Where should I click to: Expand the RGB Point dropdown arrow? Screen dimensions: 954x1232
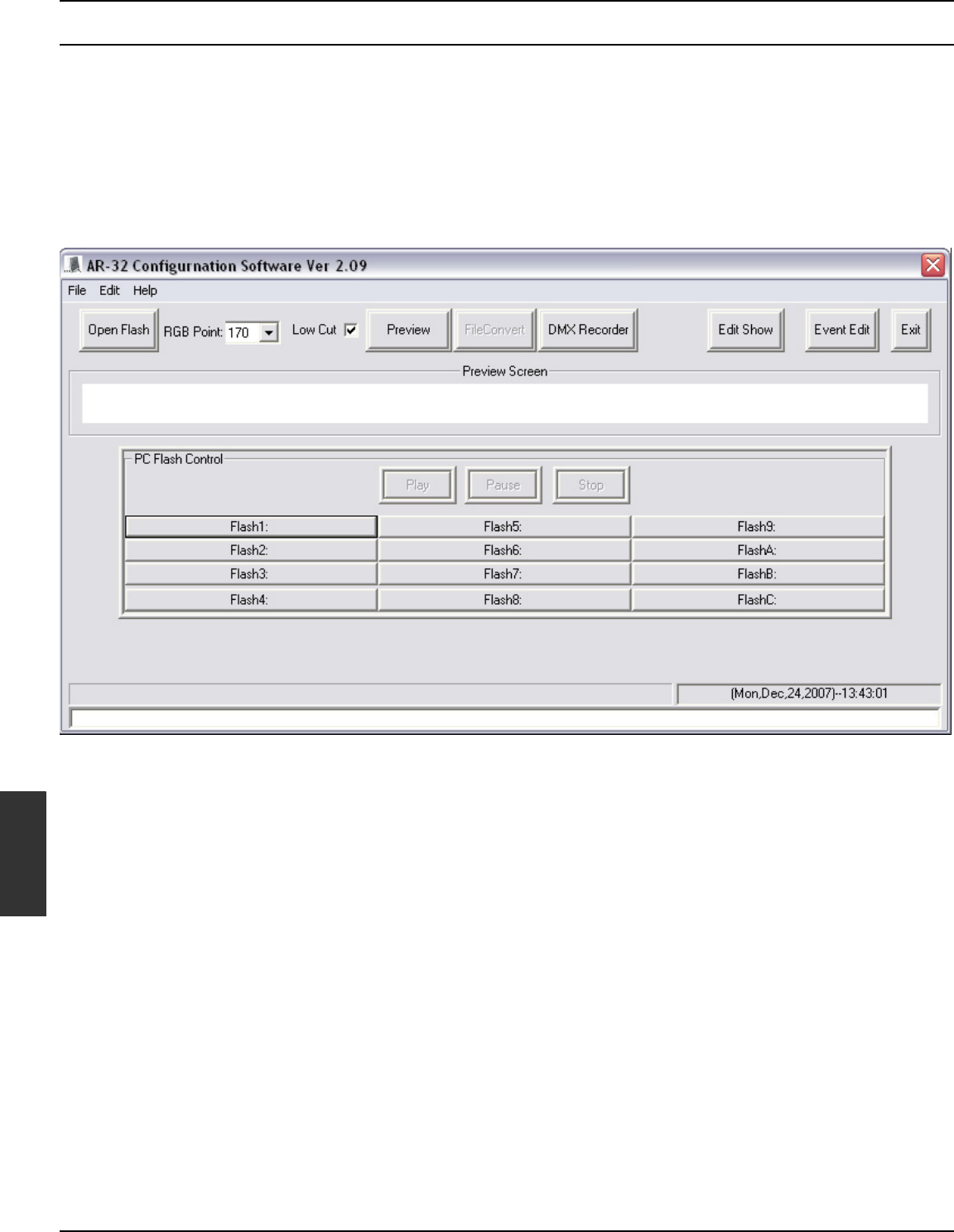(x=269, y=333)
